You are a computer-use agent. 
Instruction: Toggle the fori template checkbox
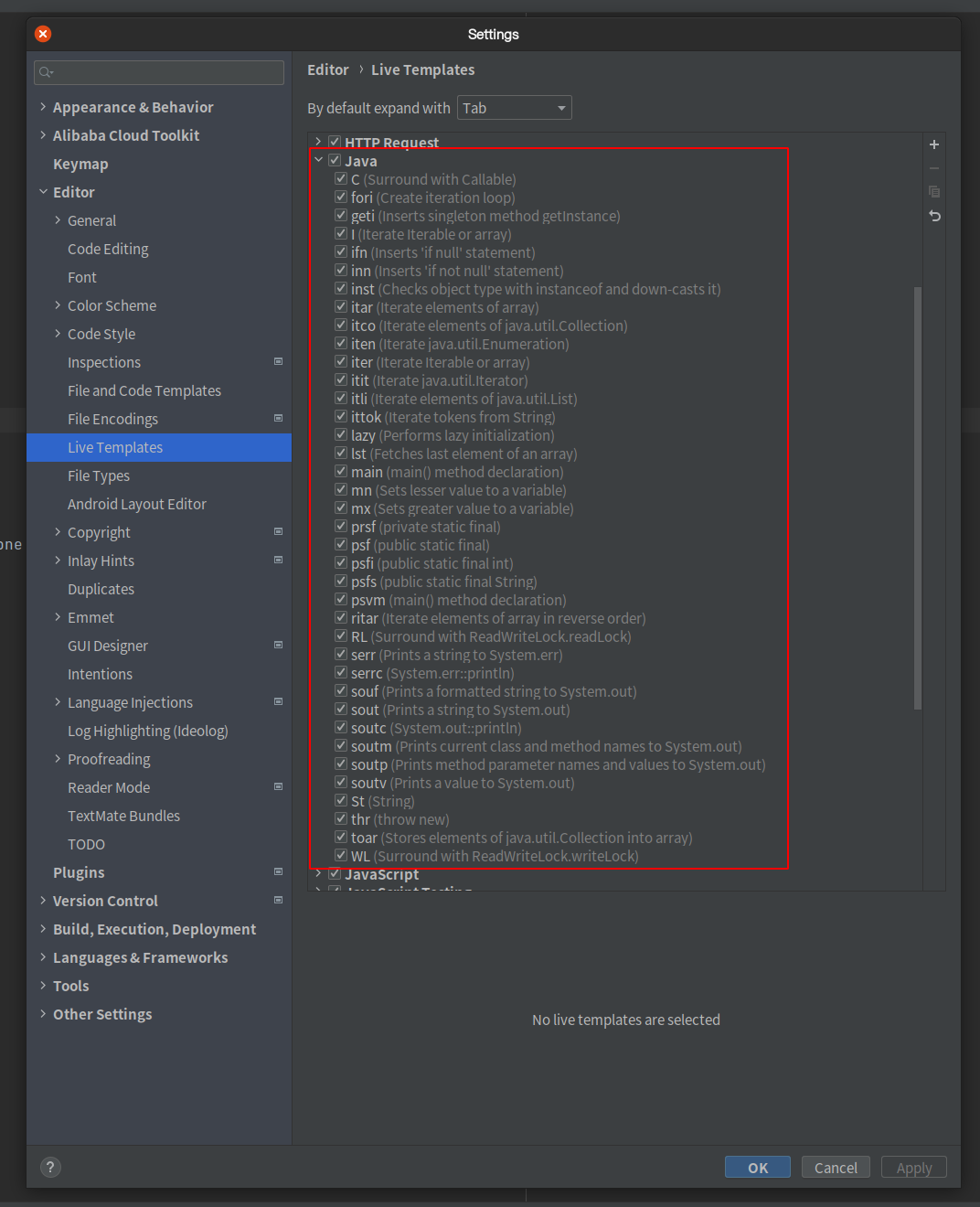coord(341,197)
